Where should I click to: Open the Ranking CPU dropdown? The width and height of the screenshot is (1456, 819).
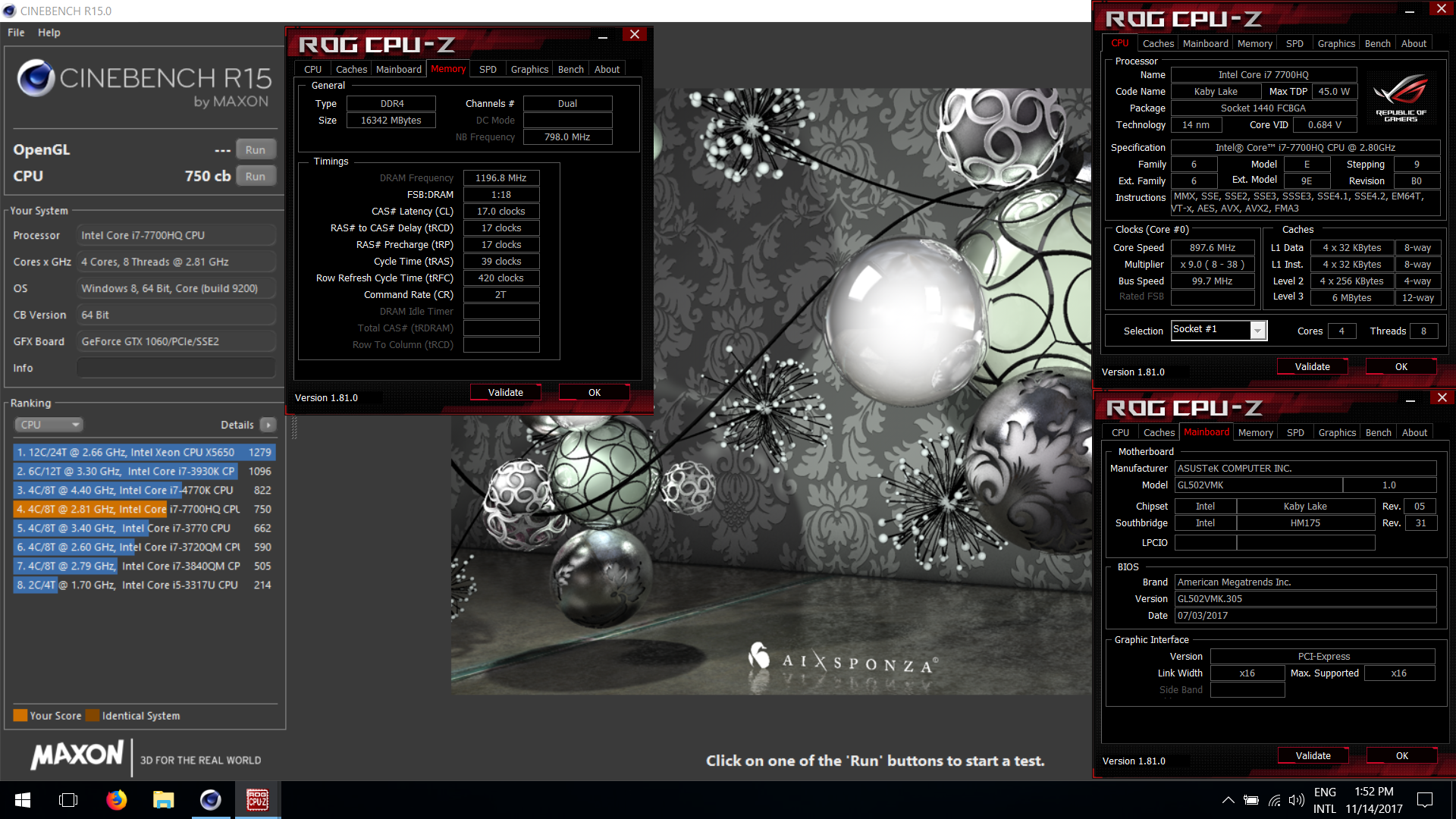[x=49, y=425]
